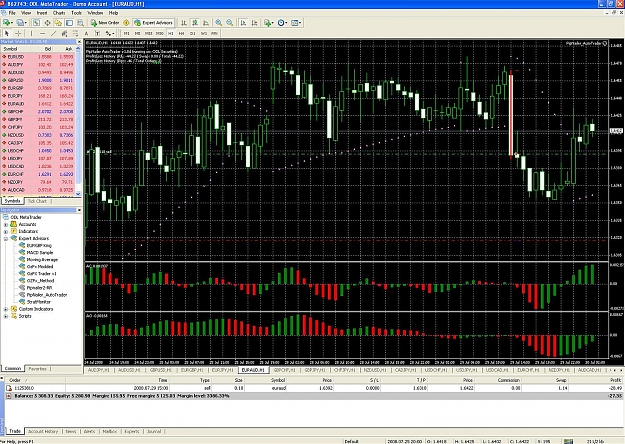
Task: Select GBPUSD row in Market Watch
Action: [x=38, y=80]
